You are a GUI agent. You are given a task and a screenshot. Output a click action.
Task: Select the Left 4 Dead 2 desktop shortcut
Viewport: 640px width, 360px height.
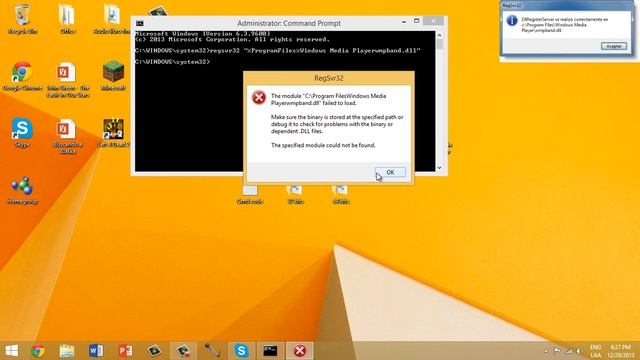tap(113, 133)
